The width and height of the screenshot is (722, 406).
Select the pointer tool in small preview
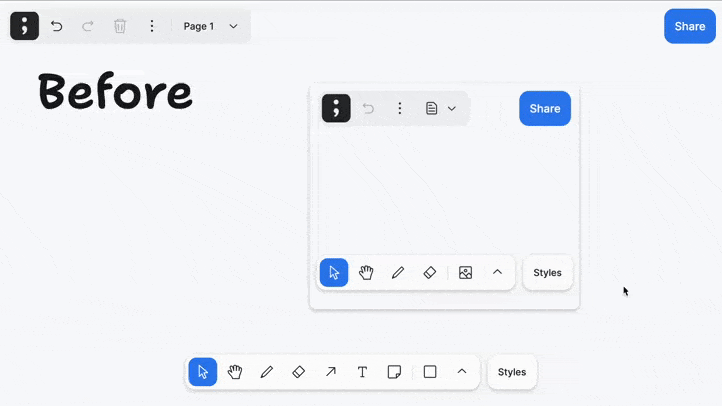(334, 273)
